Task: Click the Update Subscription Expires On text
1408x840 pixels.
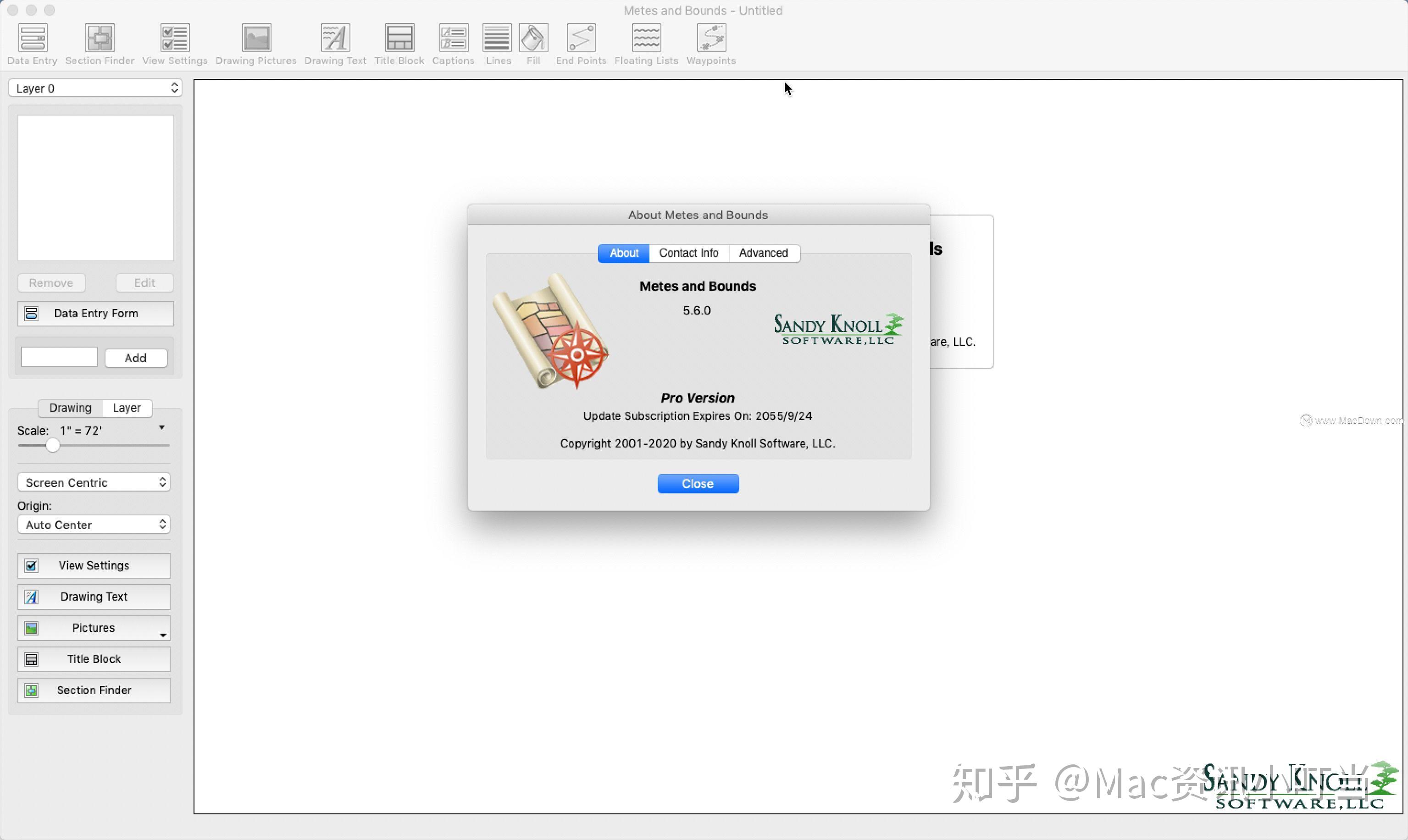Action: pyautogui.click(x=698, y=416)
